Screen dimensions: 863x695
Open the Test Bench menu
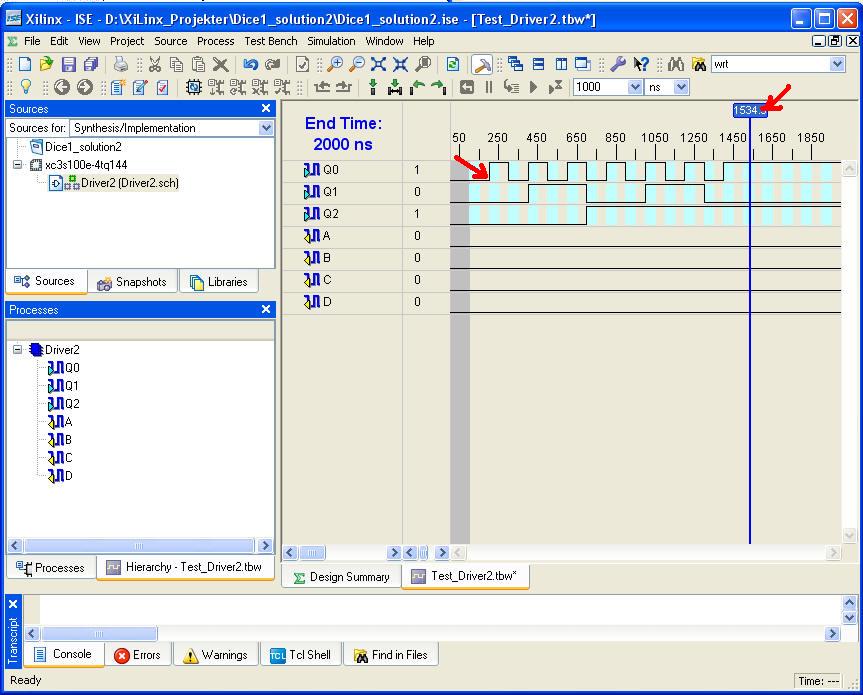pyautogui.click(x=271, y=41)
